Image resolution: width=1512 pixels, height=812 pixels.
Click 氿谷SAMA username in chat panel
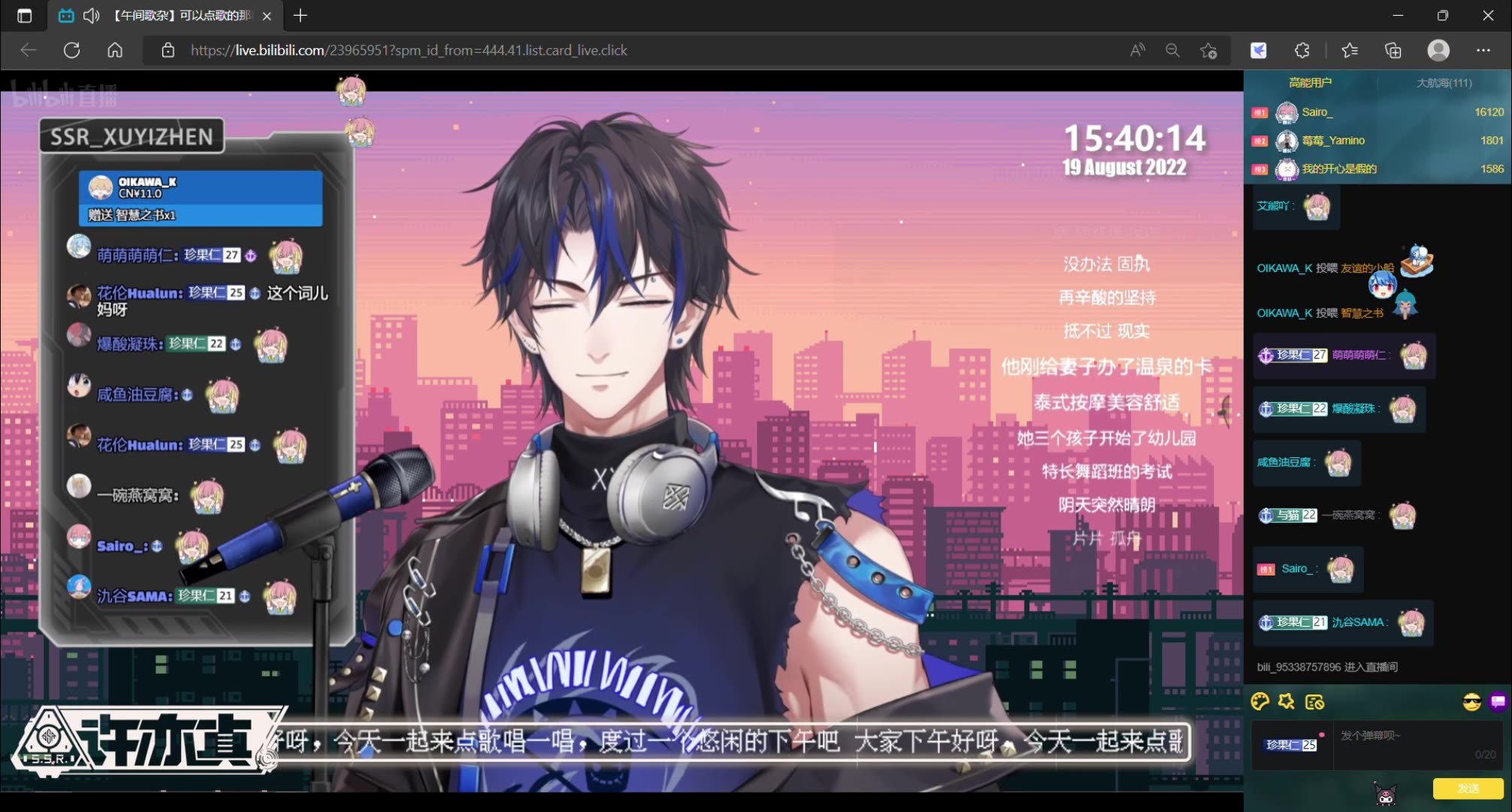1358,623
